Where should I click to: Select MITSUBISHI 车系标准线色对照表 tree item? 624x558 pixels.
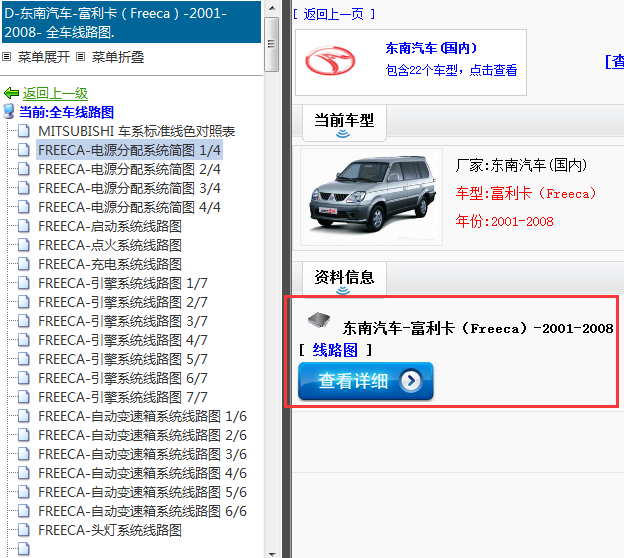pyautogui.click(x=136, y=131)
